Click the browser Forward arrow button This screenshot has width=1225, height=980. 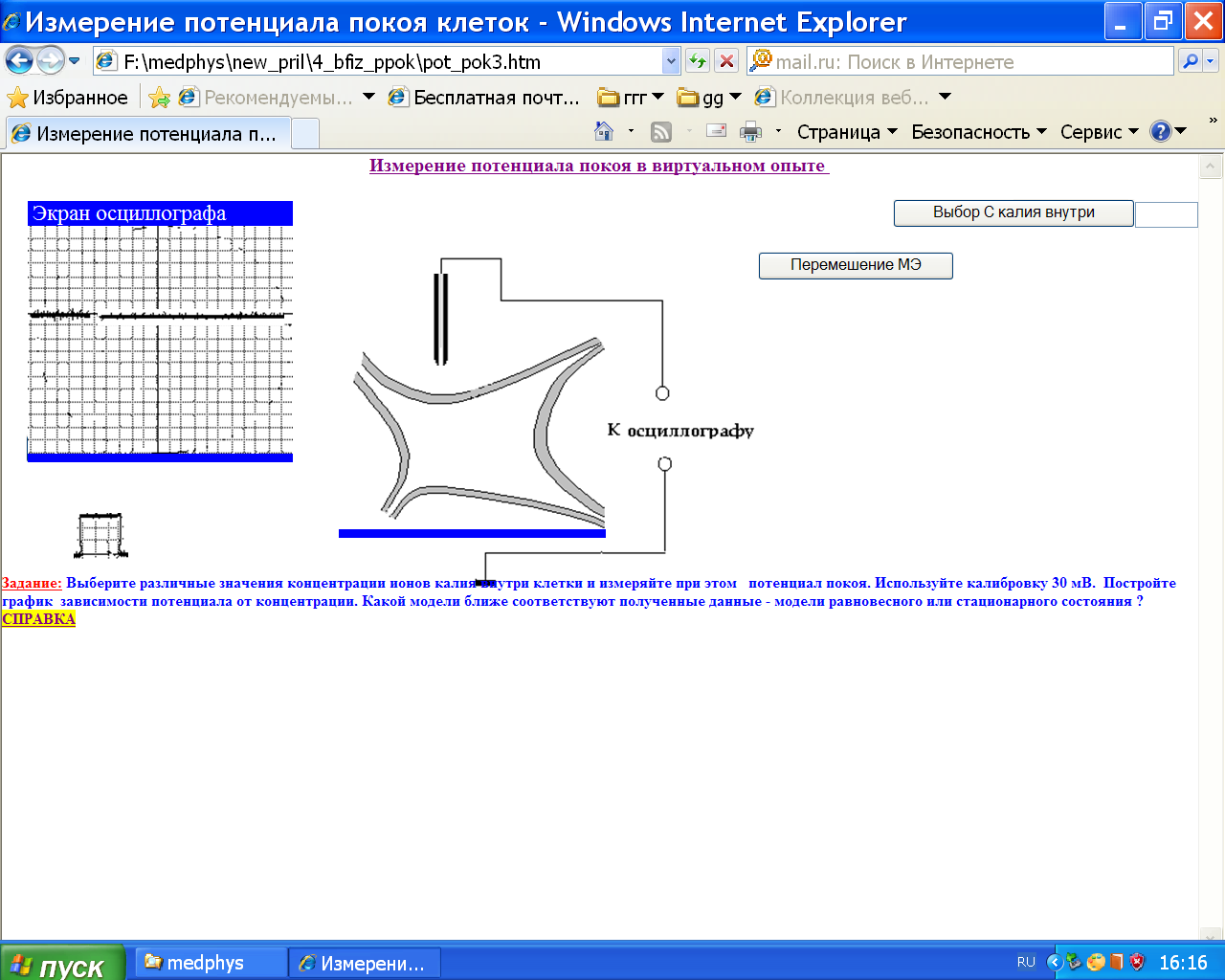click(x=50, y=61)
